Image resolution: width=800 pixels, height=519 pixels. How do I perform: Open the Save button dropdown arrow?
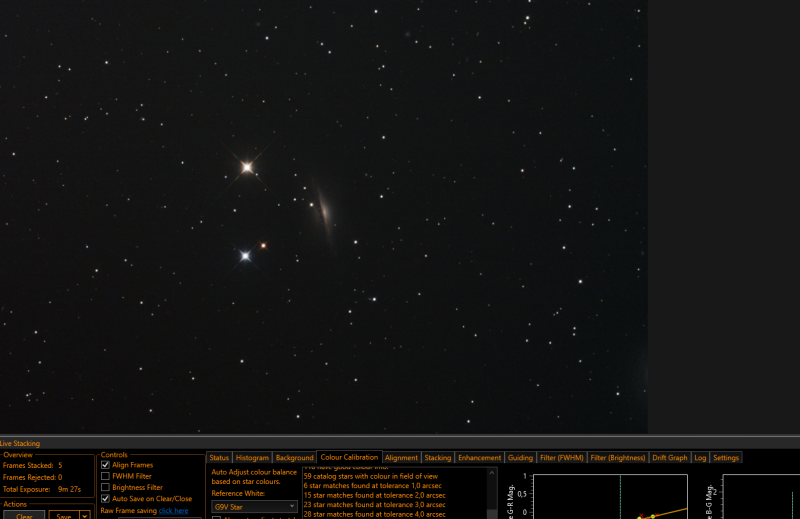pos(85,516)
